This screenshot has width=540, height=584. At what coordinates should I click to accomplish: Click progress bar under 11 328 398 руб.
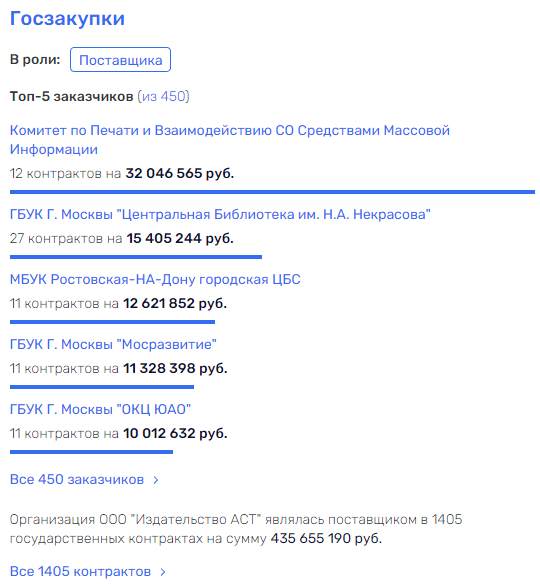(x=102, y=387)
